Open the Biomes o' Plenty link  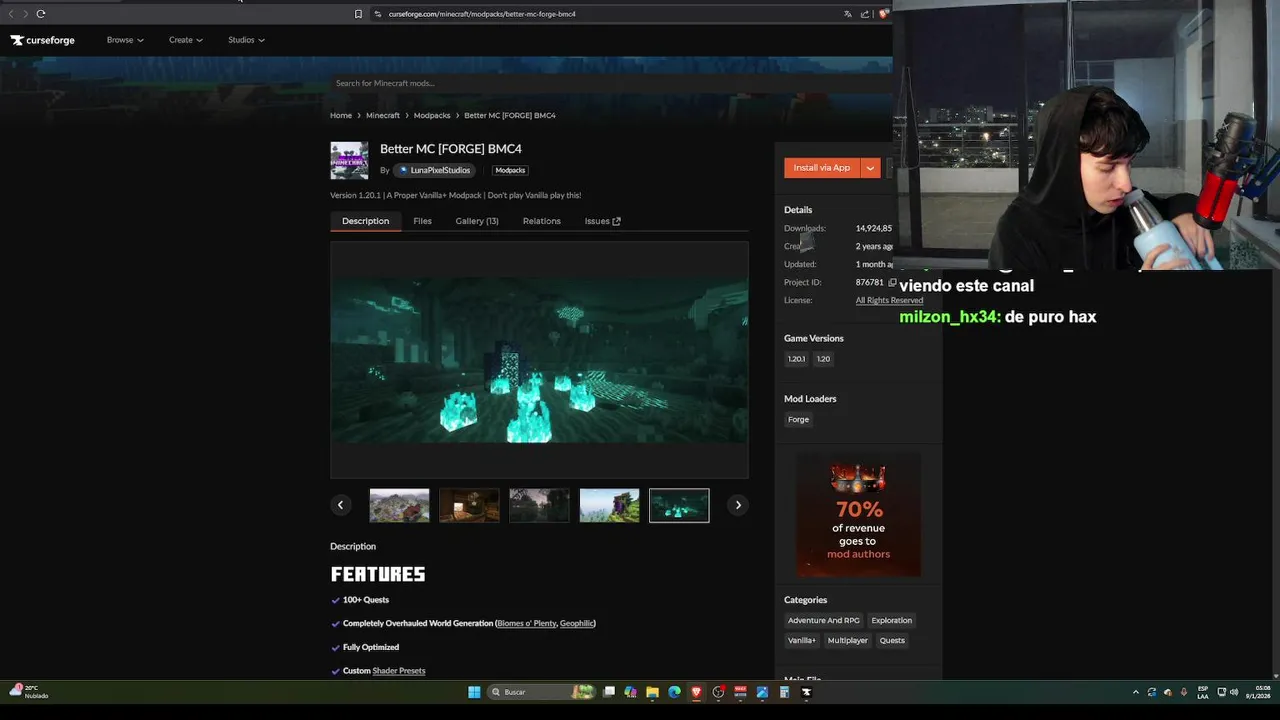[x=526, y=623]
